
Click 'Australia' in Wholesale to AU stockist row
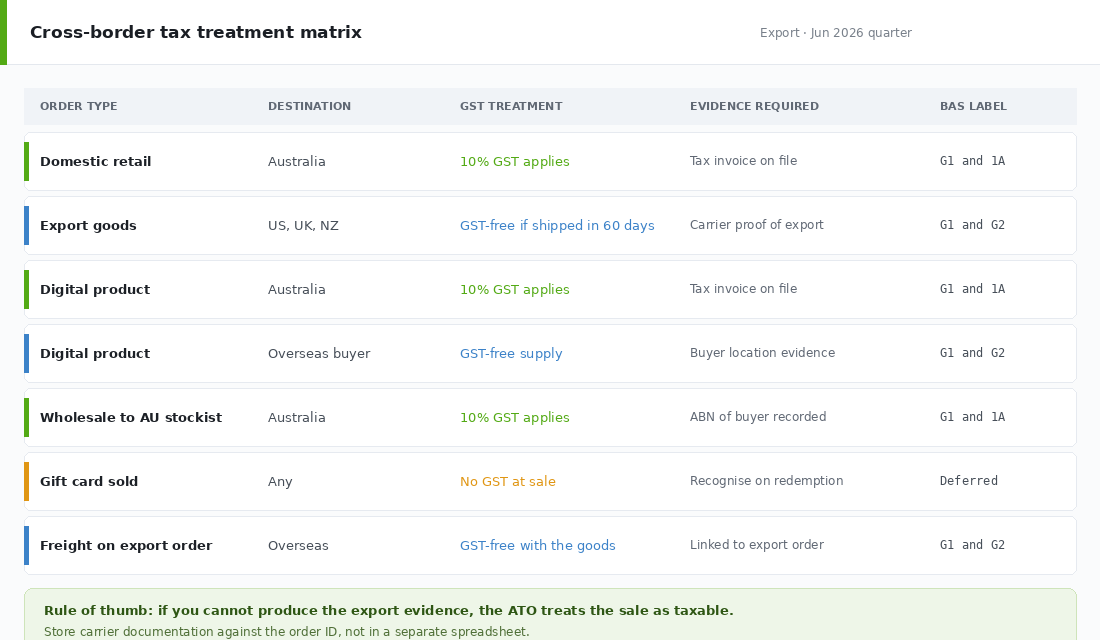[x=297, y=418]
